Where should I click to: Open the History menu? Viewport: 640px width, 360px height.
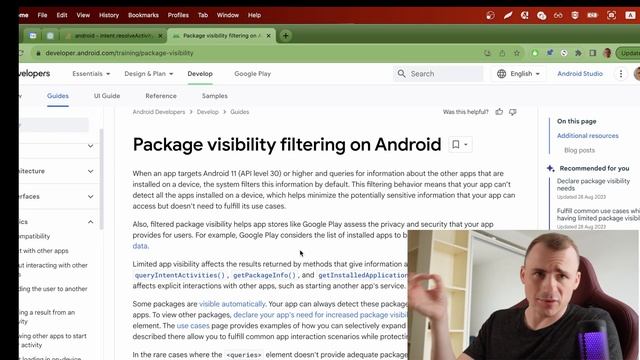coord(109,15)
